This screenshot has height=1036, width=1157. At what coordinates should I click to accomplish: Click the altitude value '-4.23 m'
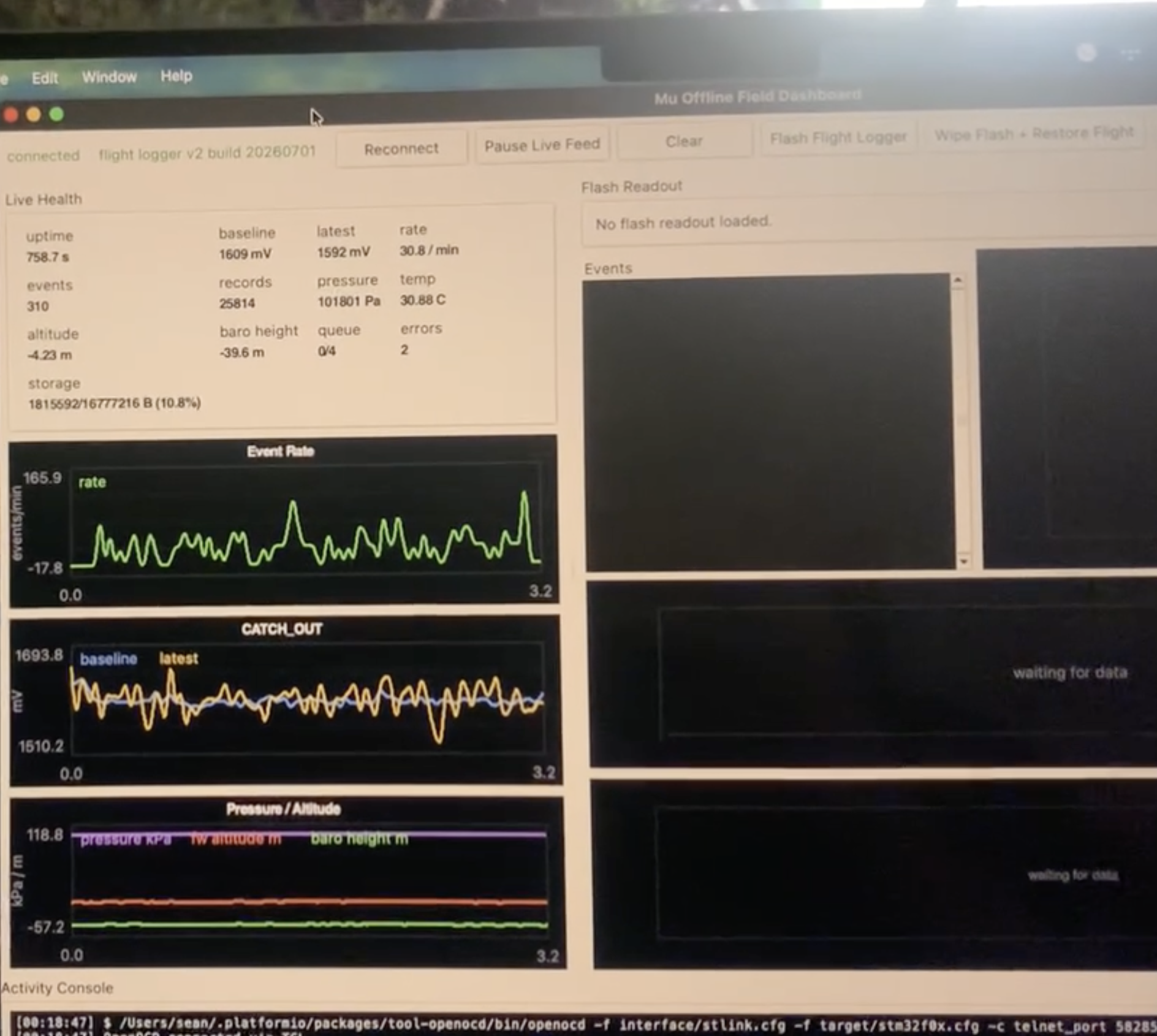coord(50,355)
